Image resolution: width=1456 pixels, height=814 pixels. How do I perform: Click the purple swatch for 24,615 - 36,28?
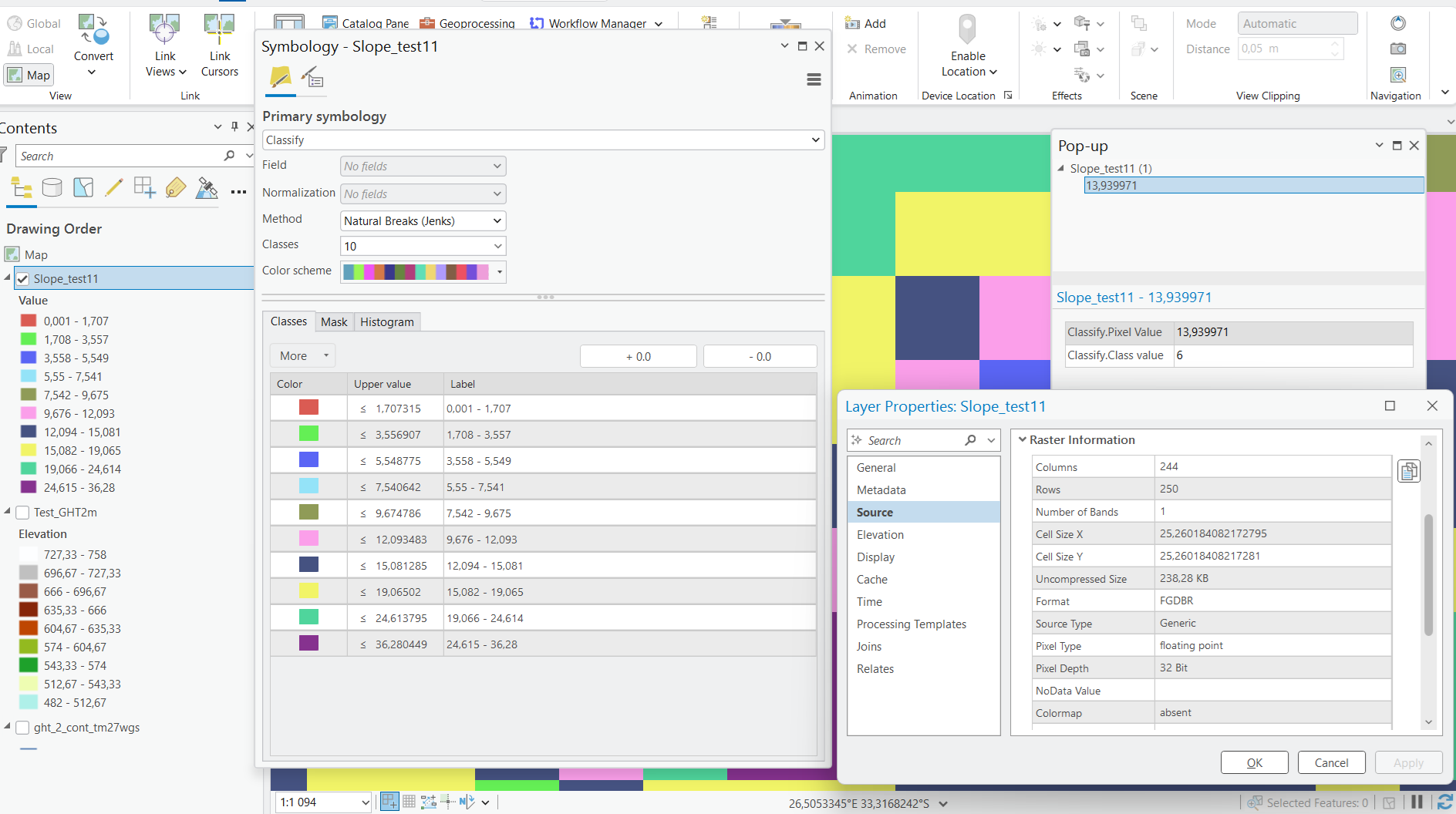tap(308, 643)
